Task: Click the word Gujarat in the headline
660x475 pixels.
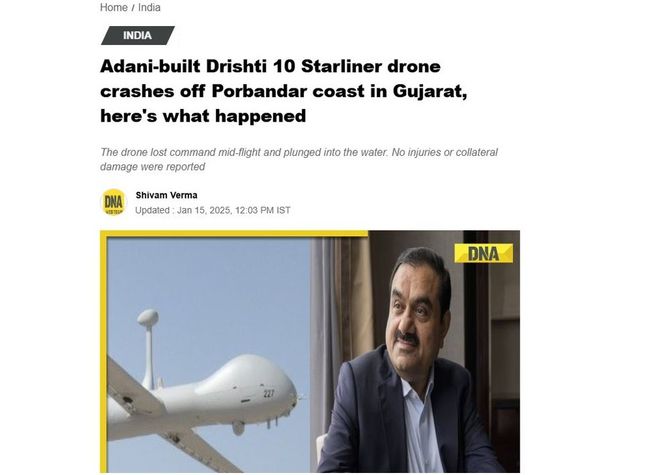Action: pos(430,91)
